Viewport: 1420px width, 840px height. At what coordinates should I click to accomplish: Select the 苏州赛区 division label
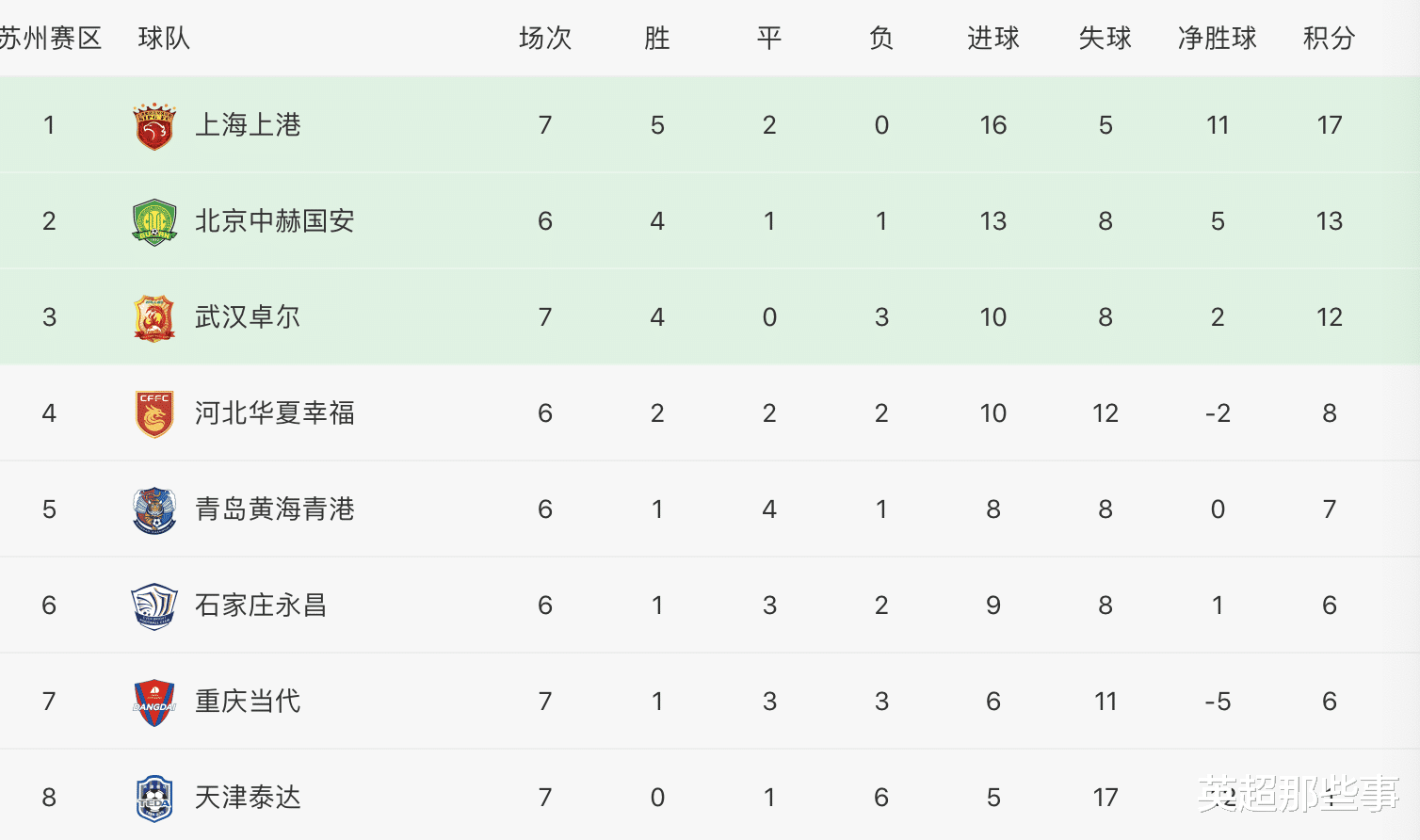click(51, 39)
